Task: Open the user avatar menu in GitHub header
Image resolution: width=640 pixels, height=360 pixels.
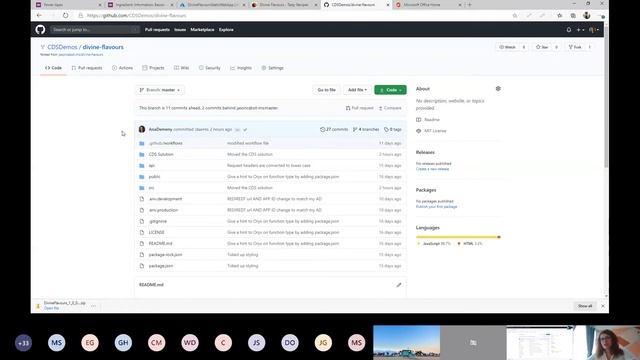Action: [593, 30]
